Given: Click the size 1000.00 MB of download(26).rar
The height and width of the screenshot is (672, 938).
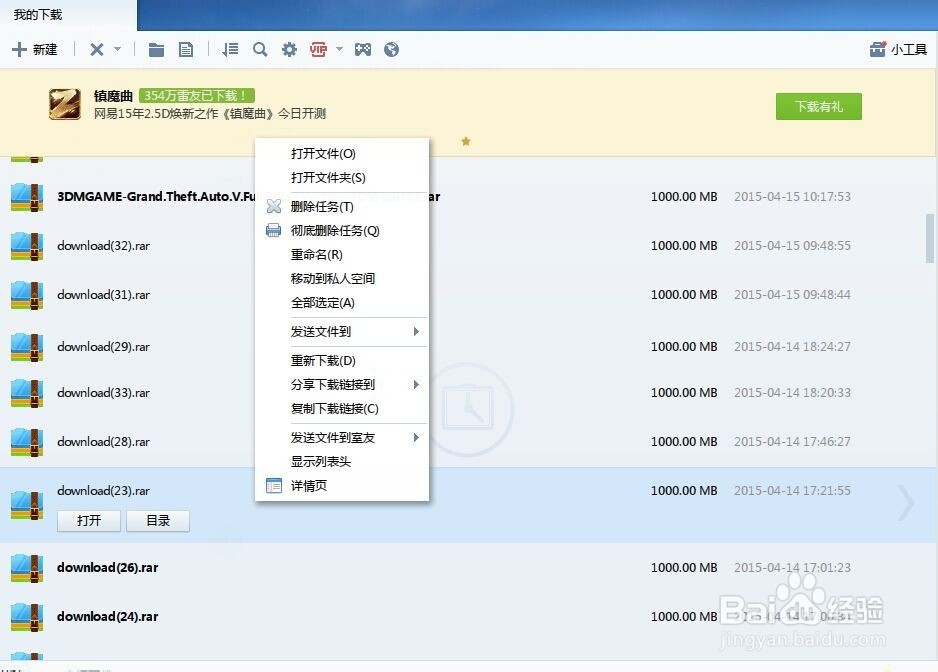Looking at the screenshot, I should 684,568.
